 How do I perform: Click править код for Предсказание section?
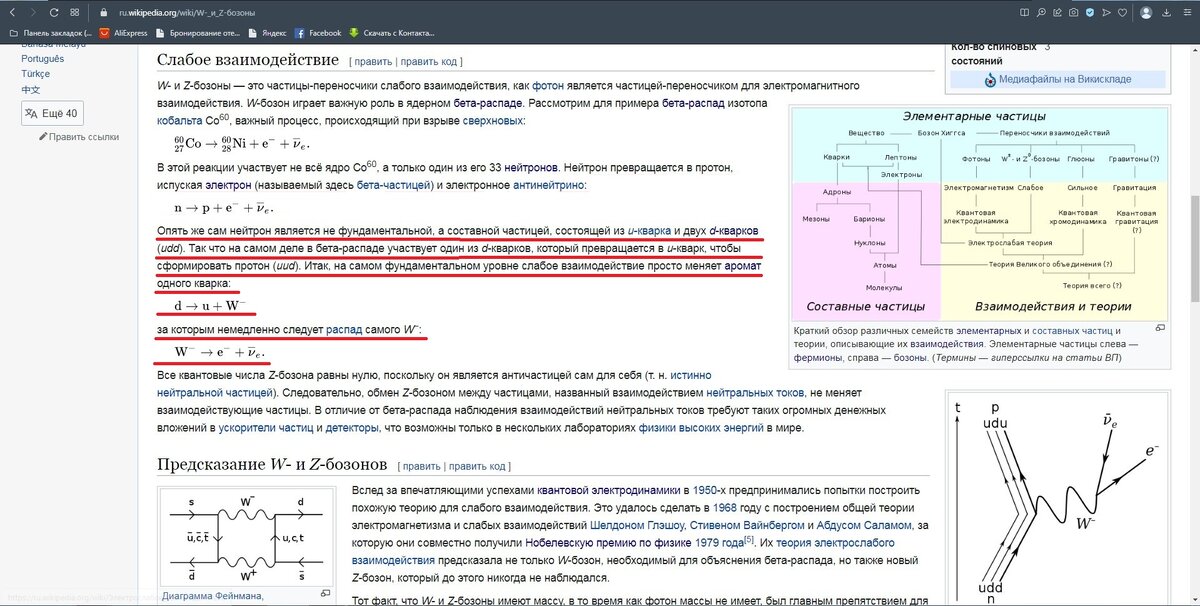[x=478, y=466]
